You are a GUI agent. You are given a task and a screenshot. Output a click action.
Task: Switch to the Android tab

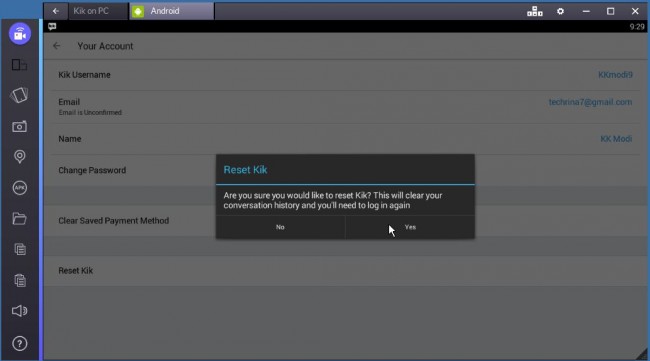pyautogui.click(x=172, y=11)
